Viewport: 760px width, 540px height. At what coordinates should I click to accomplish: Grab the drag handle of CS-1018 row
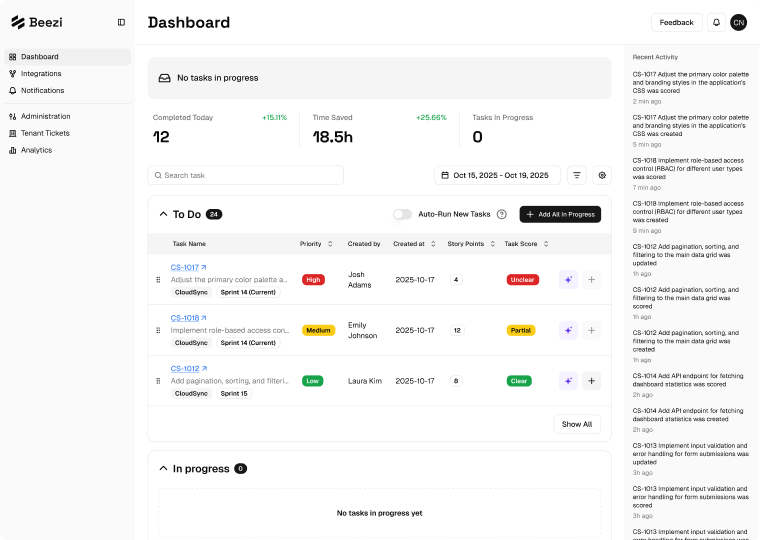[158, 331]
